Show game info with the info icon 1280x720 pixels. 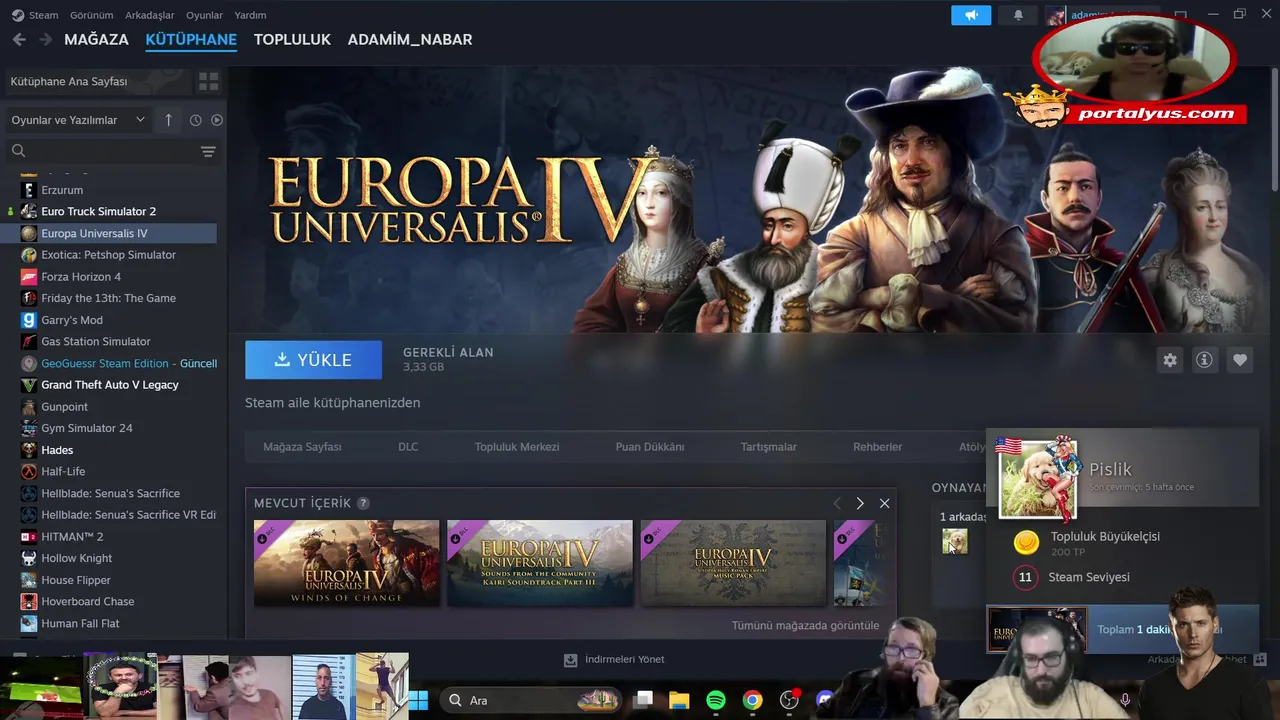coord(1204,360)
